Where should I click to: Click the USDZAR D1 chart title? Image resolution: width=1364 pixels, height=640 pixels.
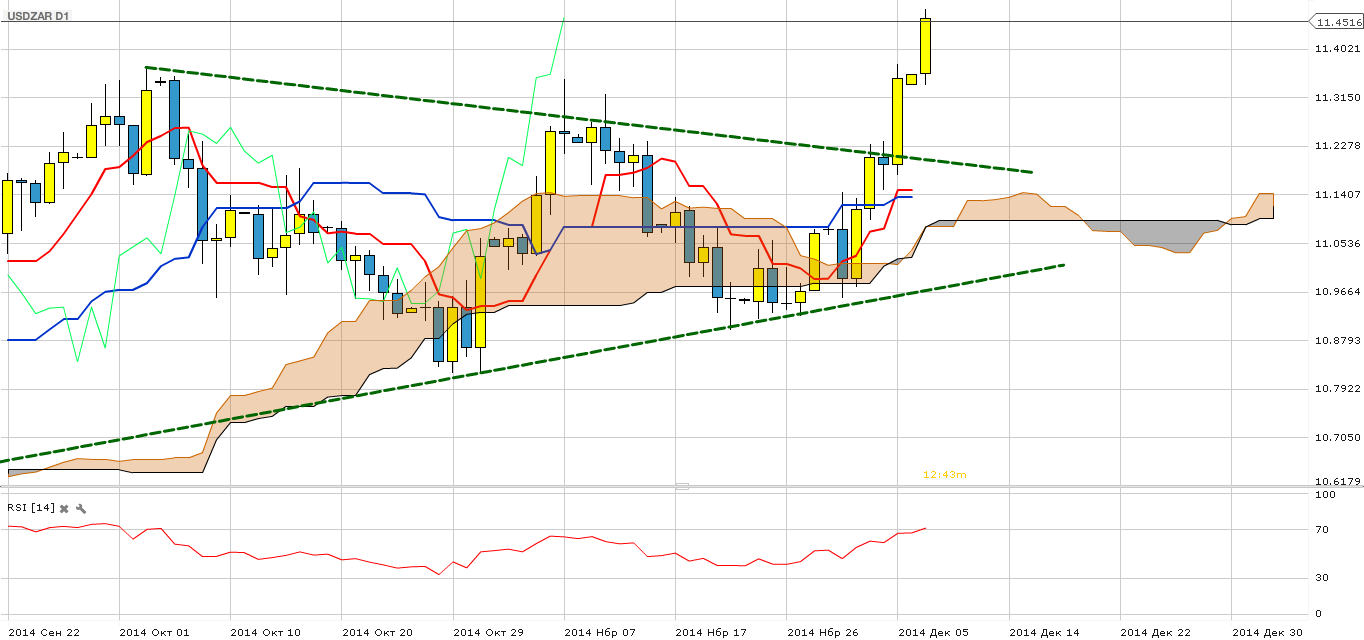(x=39, y=16)
